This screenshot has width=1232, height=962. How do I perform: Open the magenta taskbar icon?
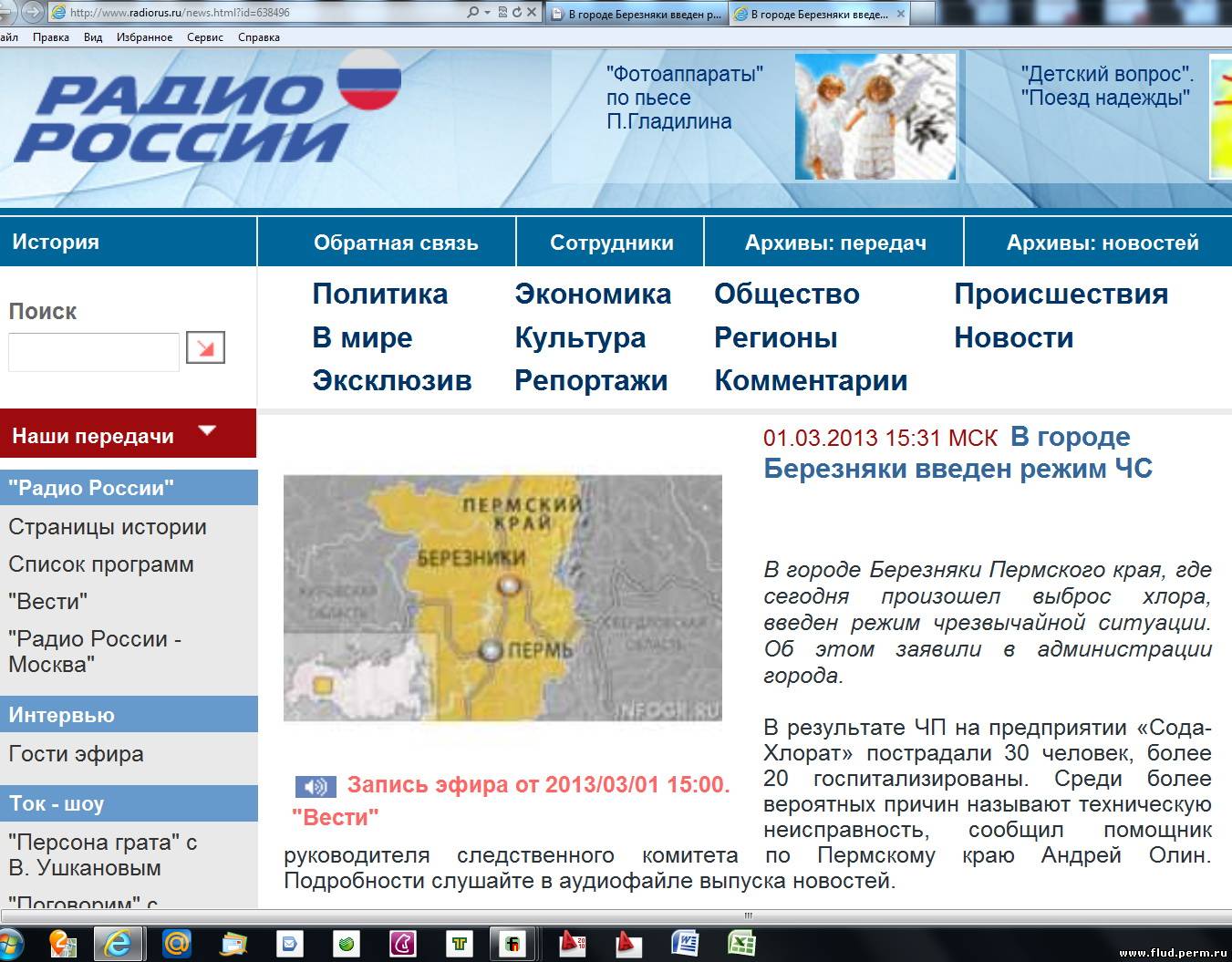pos(402,944)
